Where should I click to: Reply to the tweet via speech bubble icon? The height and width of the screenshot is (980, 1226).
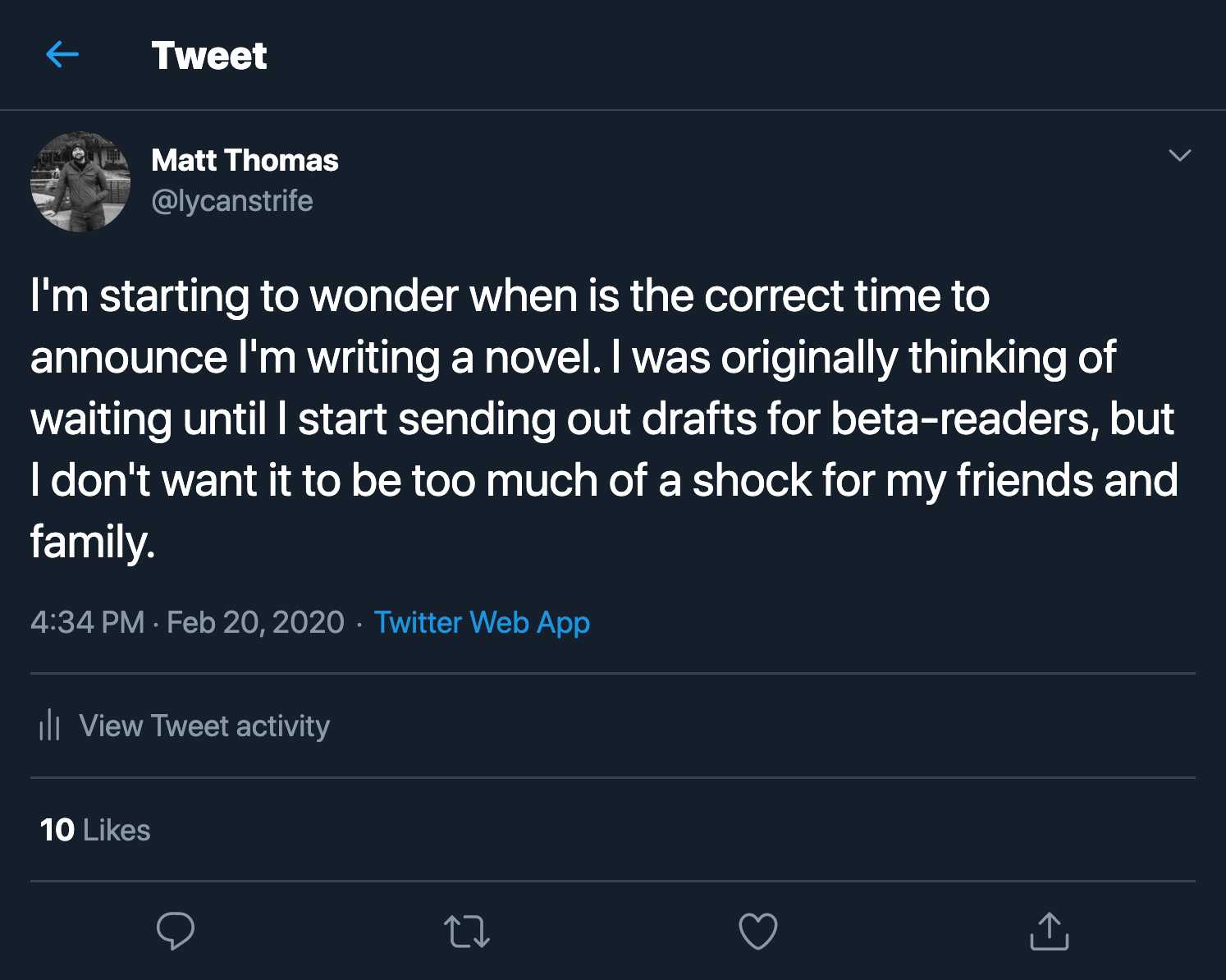point(175,931)
